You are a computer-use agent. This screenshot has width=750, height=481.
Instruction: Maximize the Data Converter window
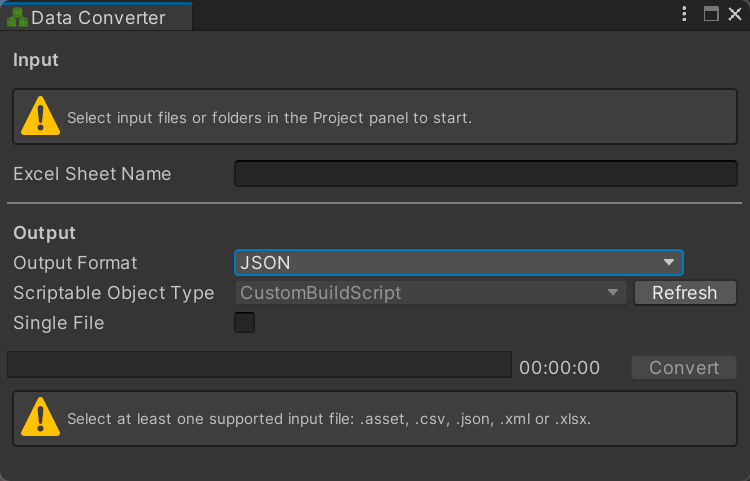pos(711,14)
